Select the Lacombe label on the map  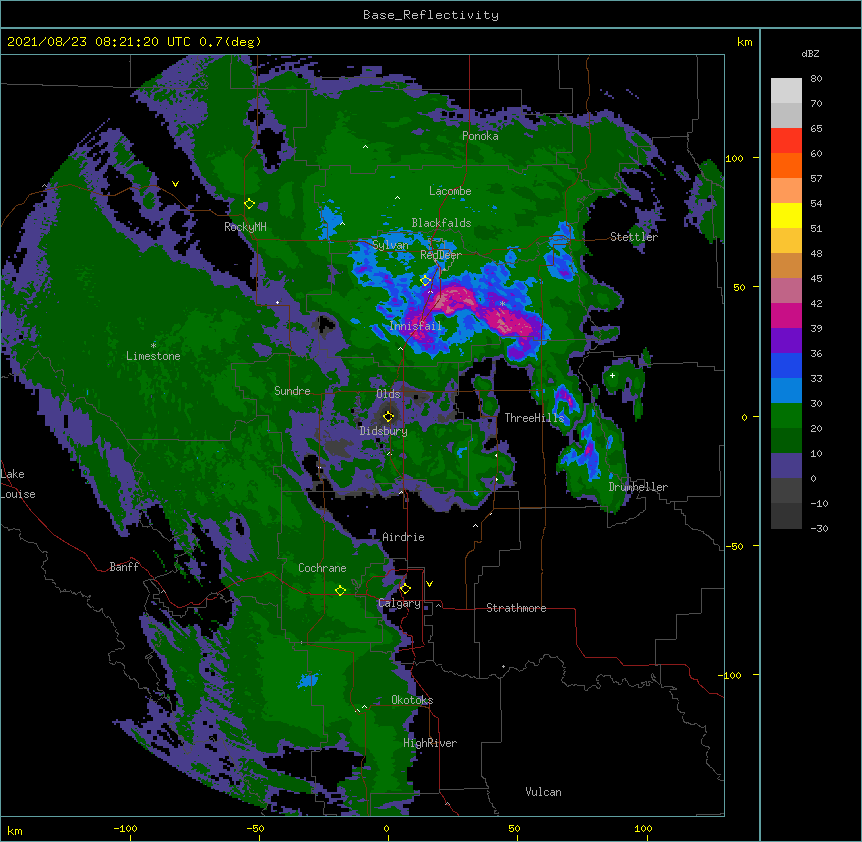point(450,191)
